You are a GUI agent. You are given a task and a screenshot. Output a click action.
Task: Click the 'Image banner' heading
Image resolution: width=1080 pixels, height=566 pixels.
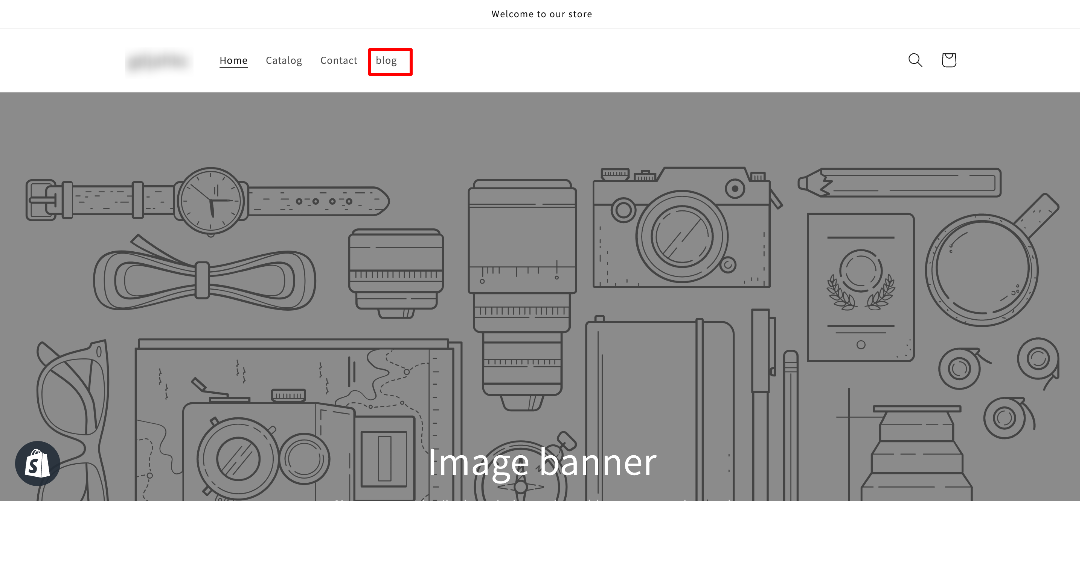542,462
